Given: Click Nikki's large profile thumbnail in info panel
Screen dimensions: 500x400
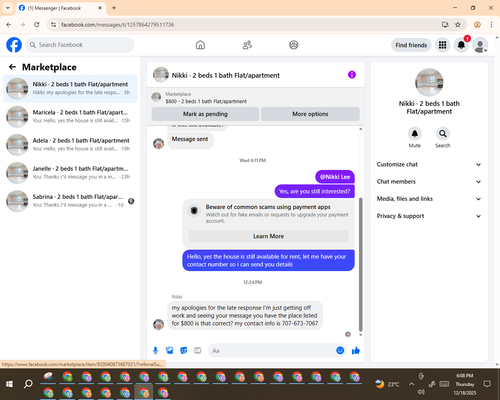Looking at the screenshot, I should pyautogui.click(x=429, y=82).
